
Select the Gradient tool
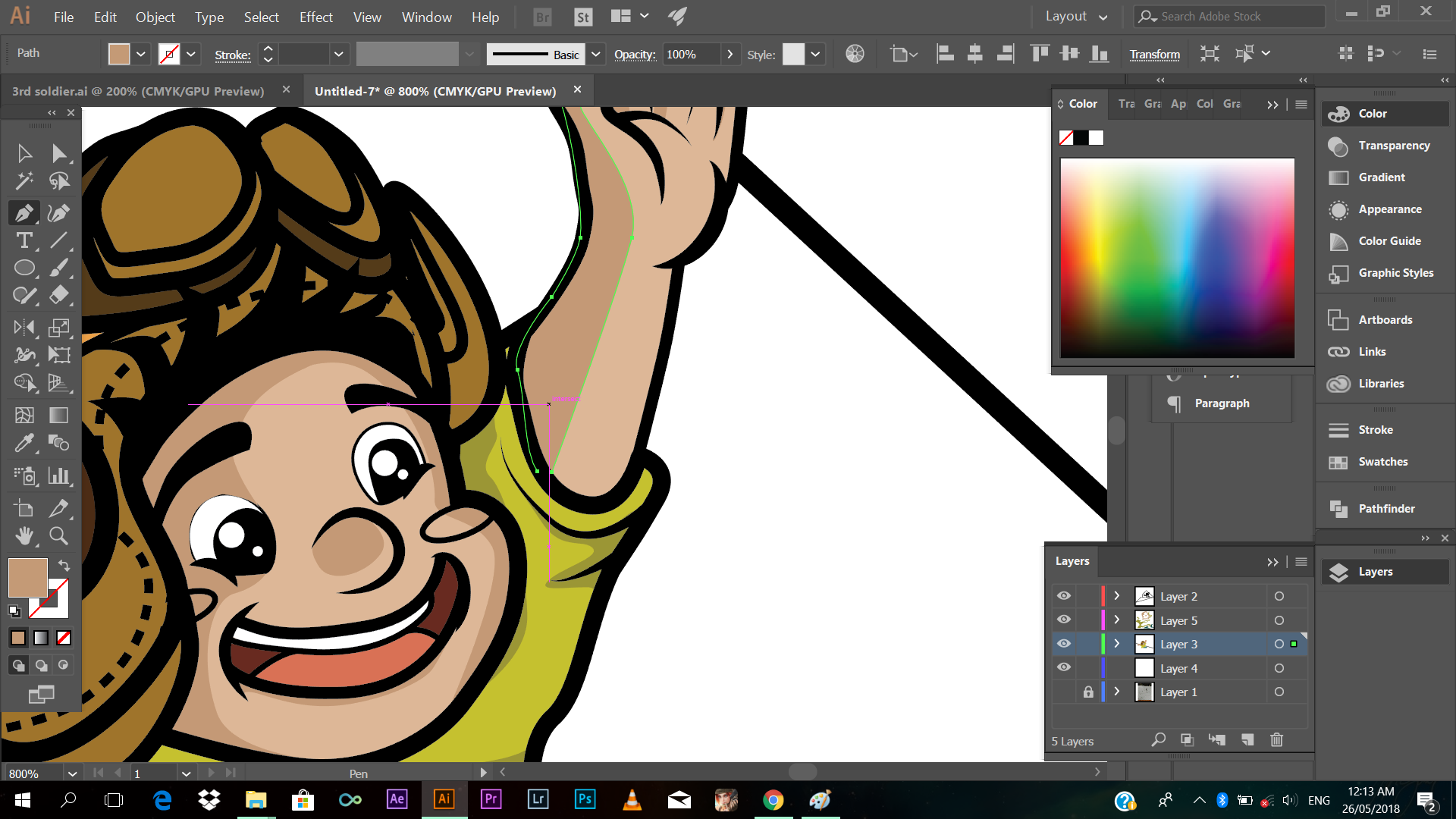pos(59,415)
